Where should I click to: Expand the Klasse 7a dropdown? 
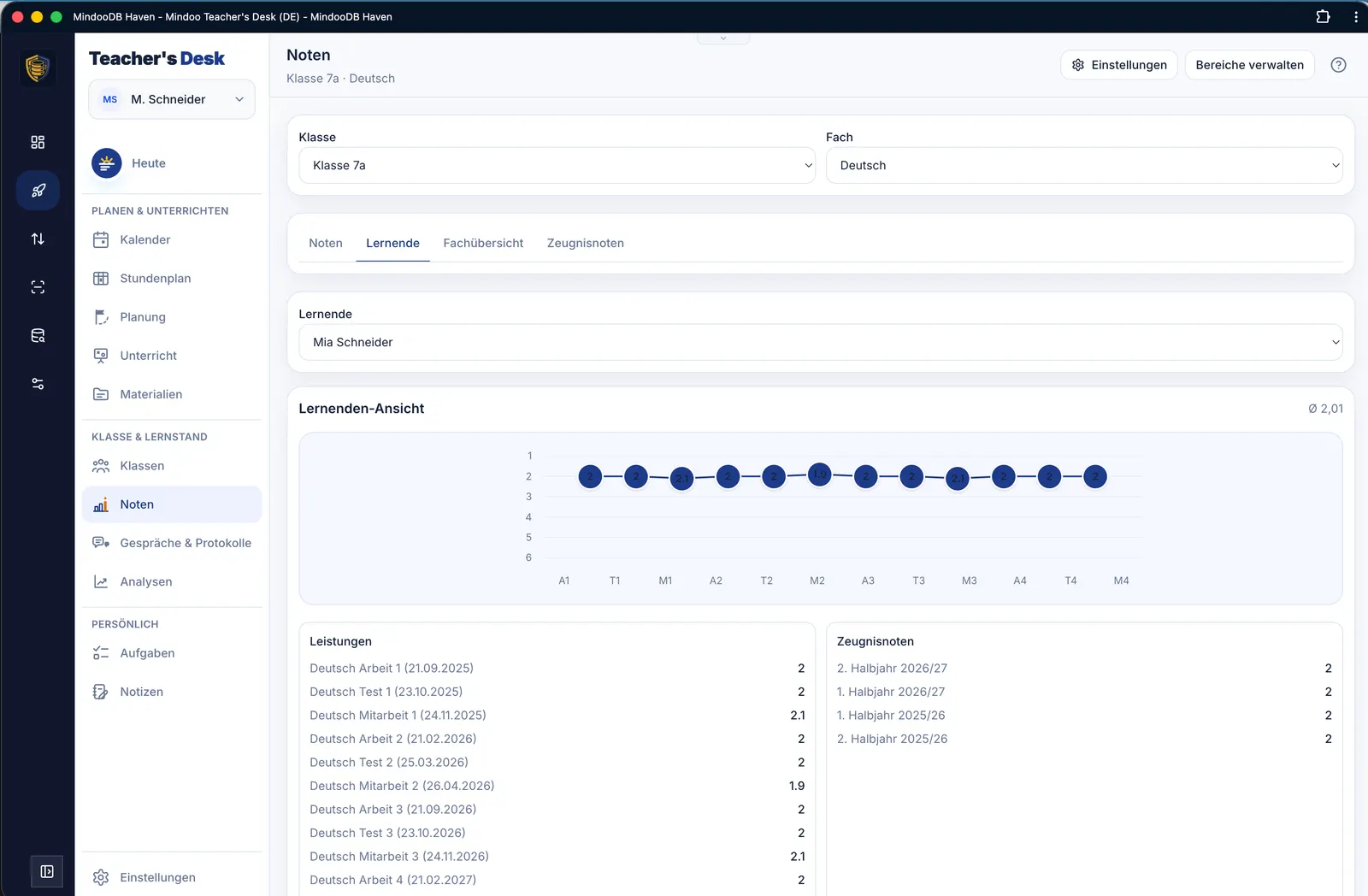(557, 166)
